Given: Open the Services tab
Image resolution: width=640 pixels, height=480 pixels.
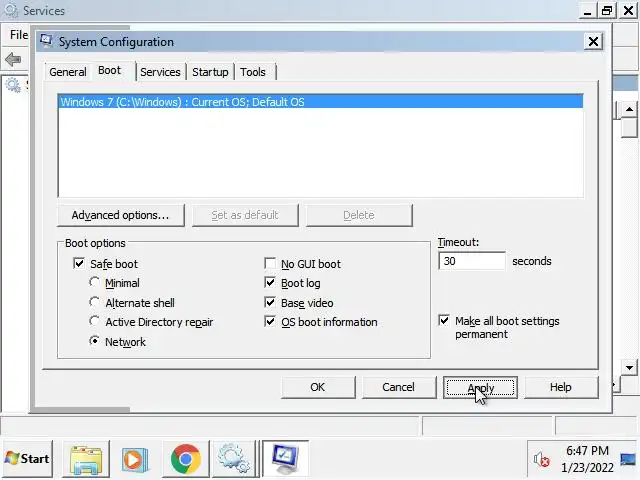Looking at the screenshot, I should [160, 72].
